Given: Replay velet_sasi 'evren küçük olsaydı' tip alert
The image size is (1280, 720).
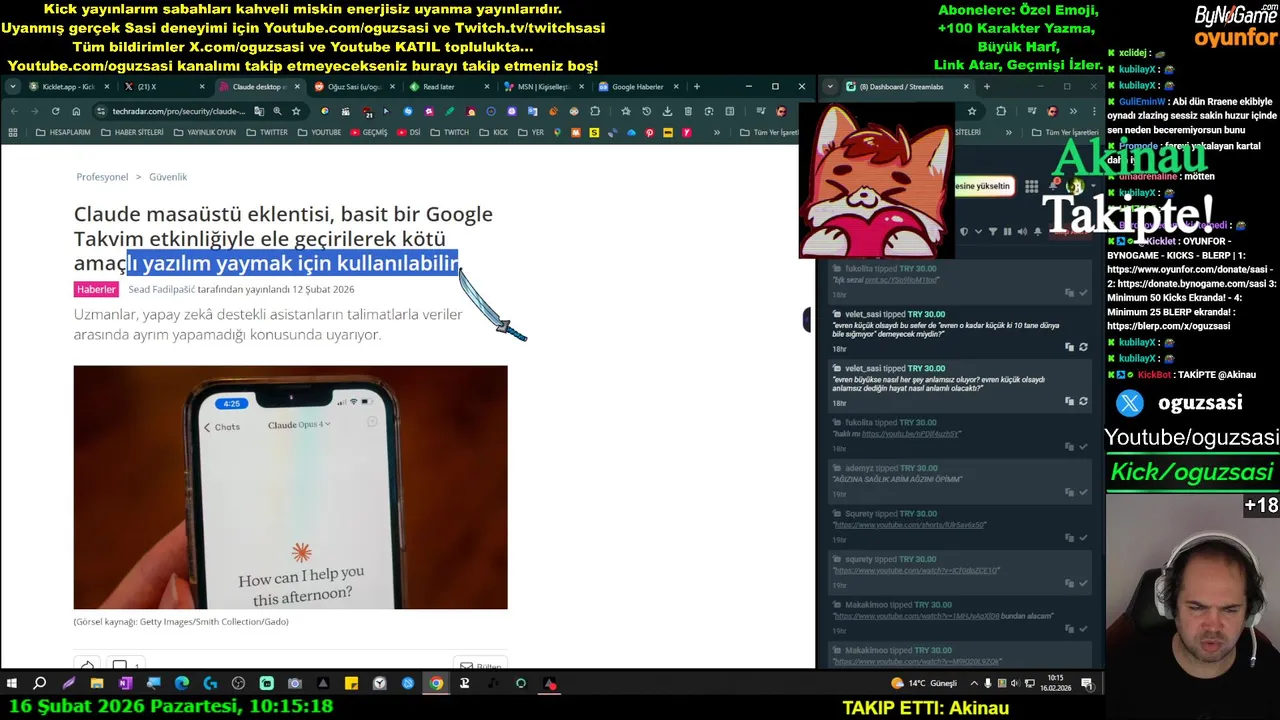Looking at the screenshot, I should (x=1083, y=347).
